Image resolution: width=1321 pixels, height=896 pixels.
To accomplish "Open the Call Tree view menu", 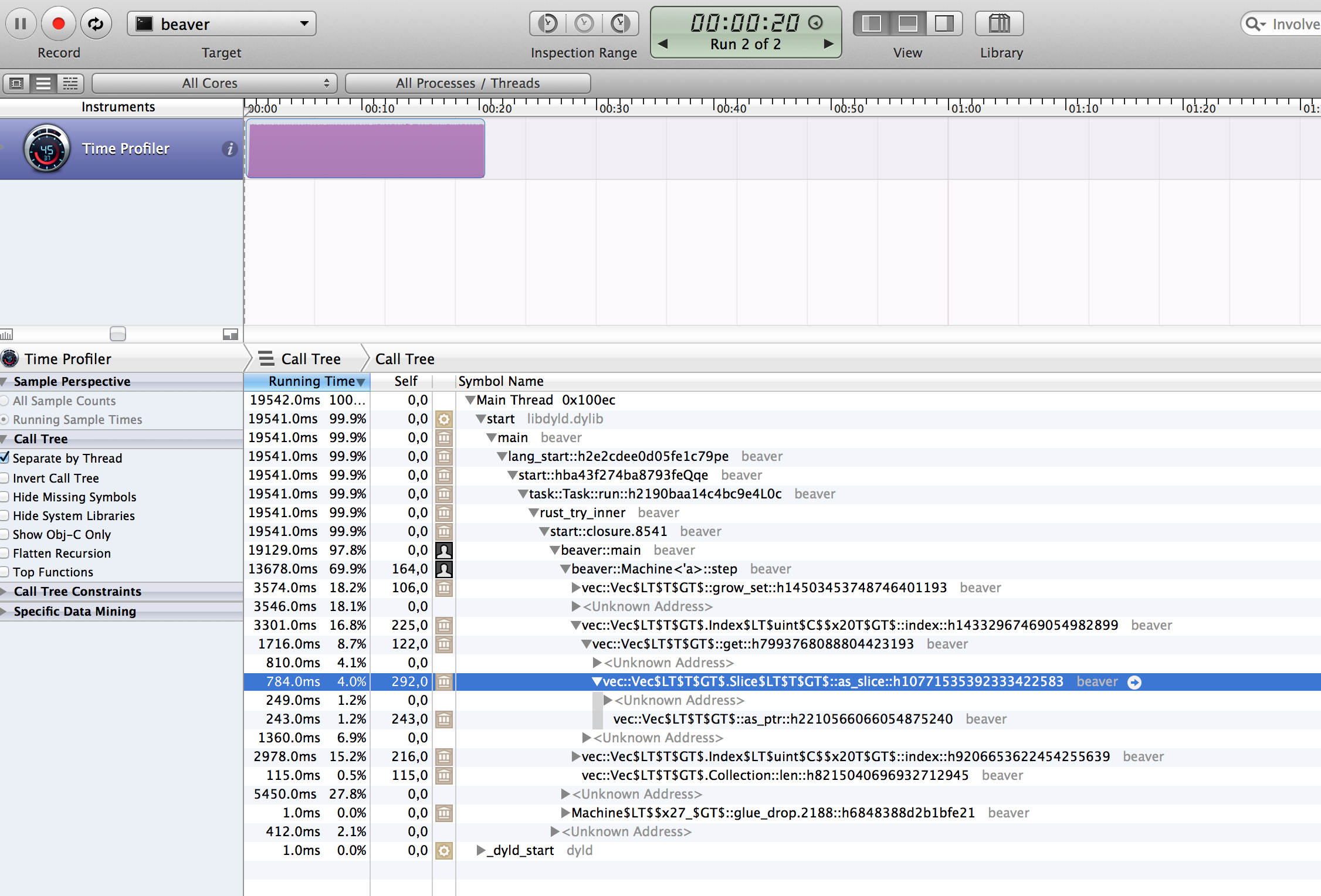I will [300, 359].
